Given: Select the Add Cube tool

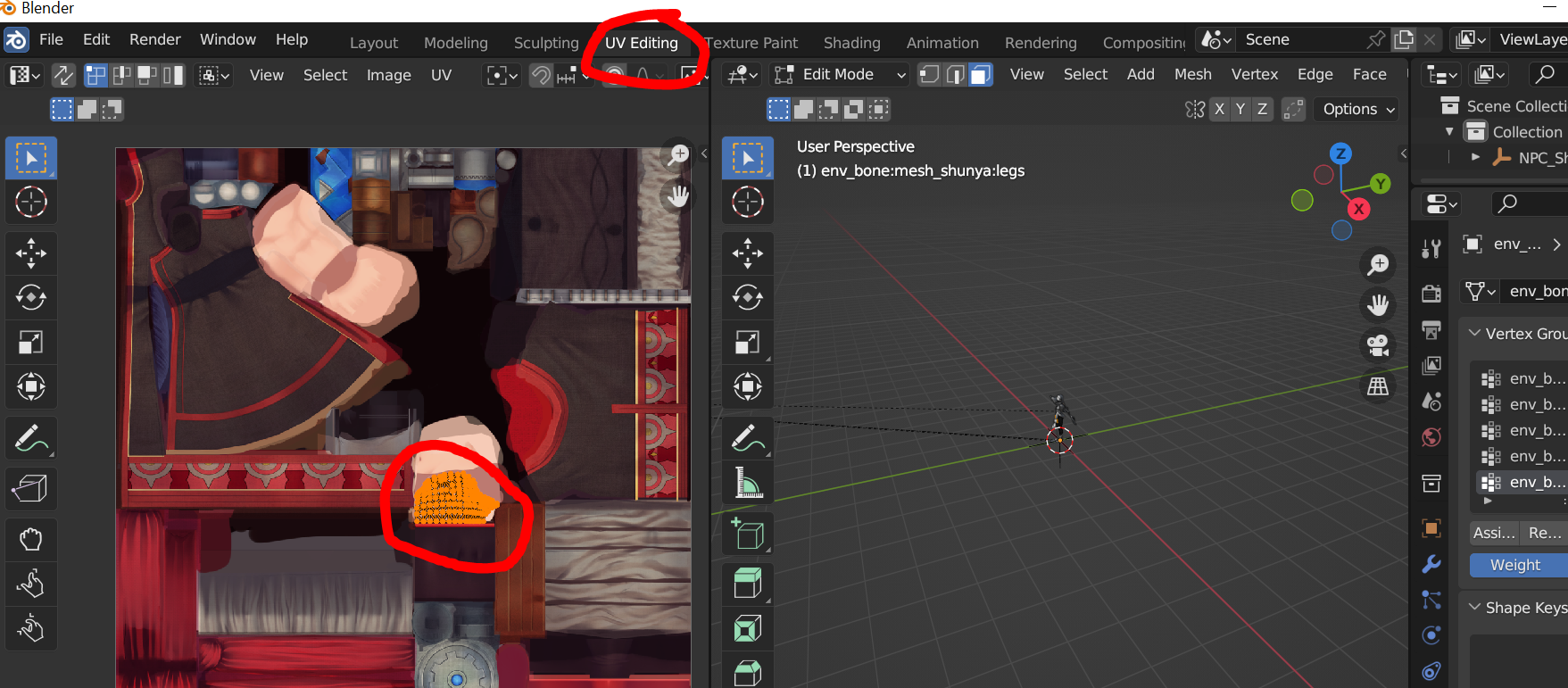Looking at the screenshot, I should (x=748, y=534).
